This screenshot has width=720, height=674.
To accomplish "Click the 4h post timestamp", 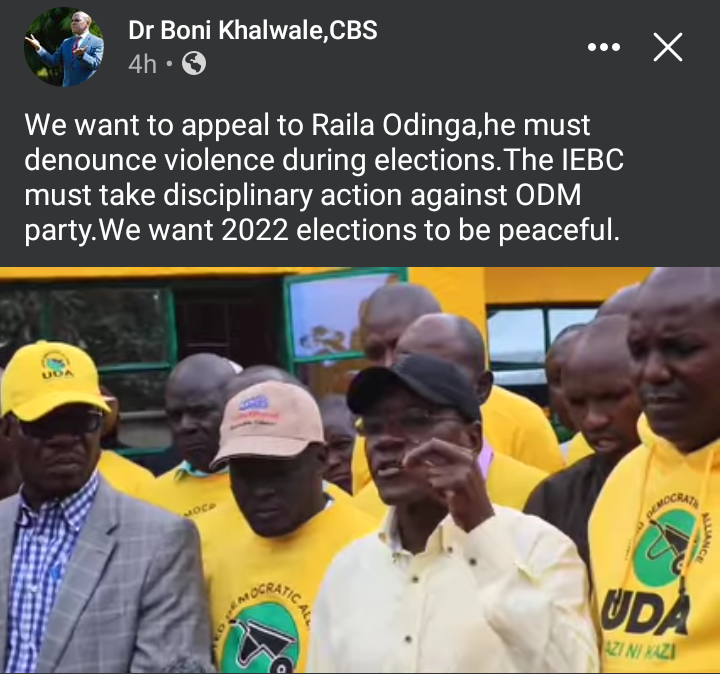I will point(142,64).
